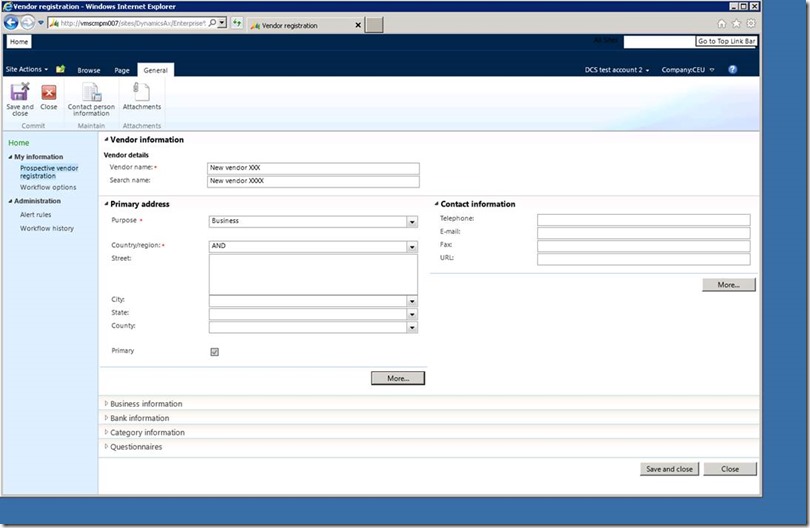Toggle the Primary address checkbox
This screenshot has height=528, width=810.
coord(214,352)
